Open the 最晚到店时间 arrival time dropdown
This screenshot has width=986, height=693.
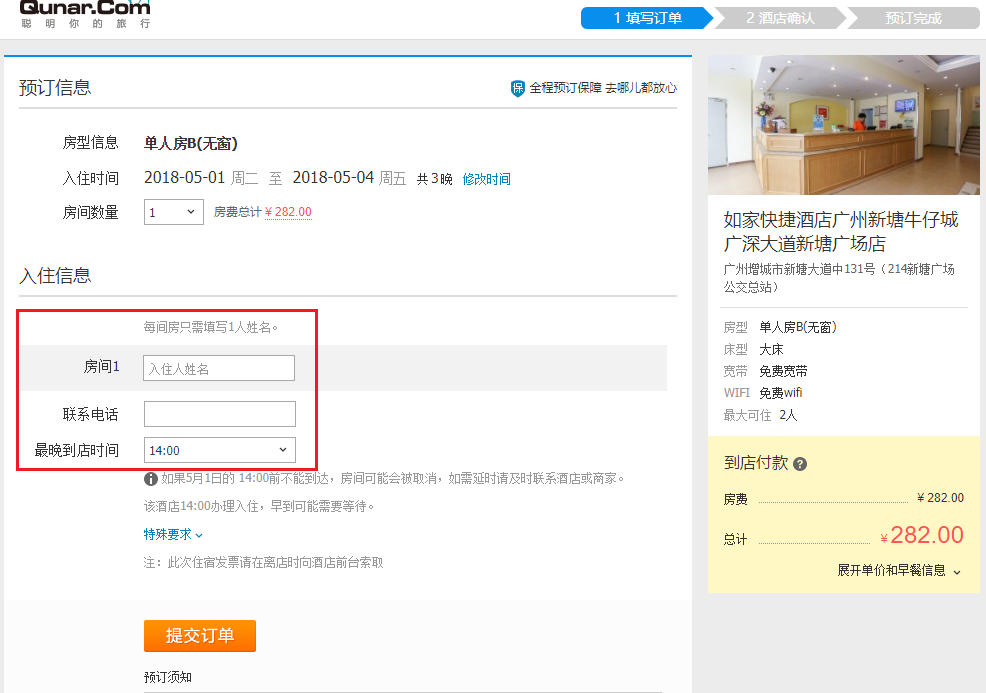click(x=219, y=449)
